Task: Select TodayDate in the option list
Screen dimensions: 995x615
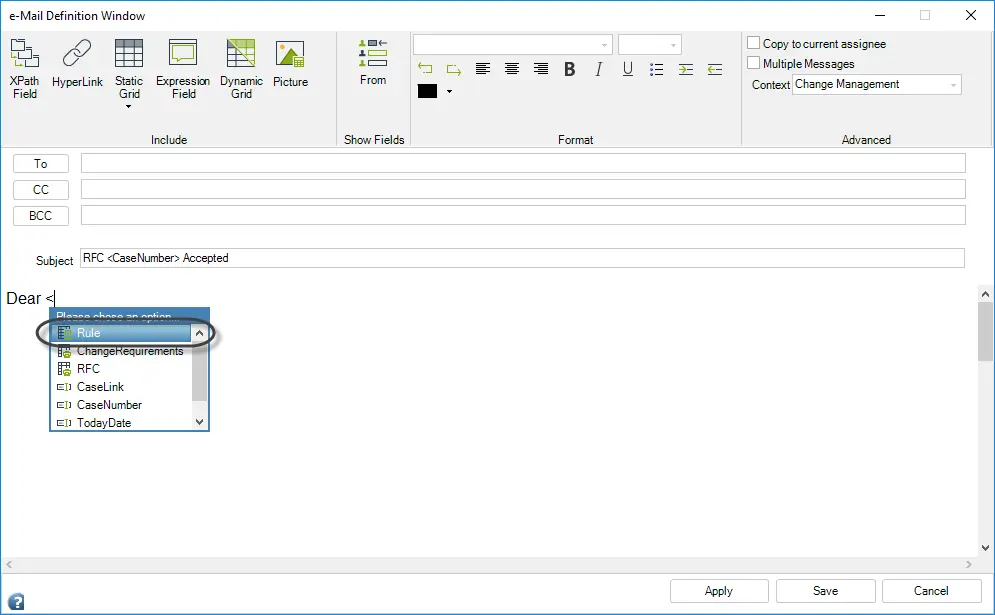Action: point(122,422)
